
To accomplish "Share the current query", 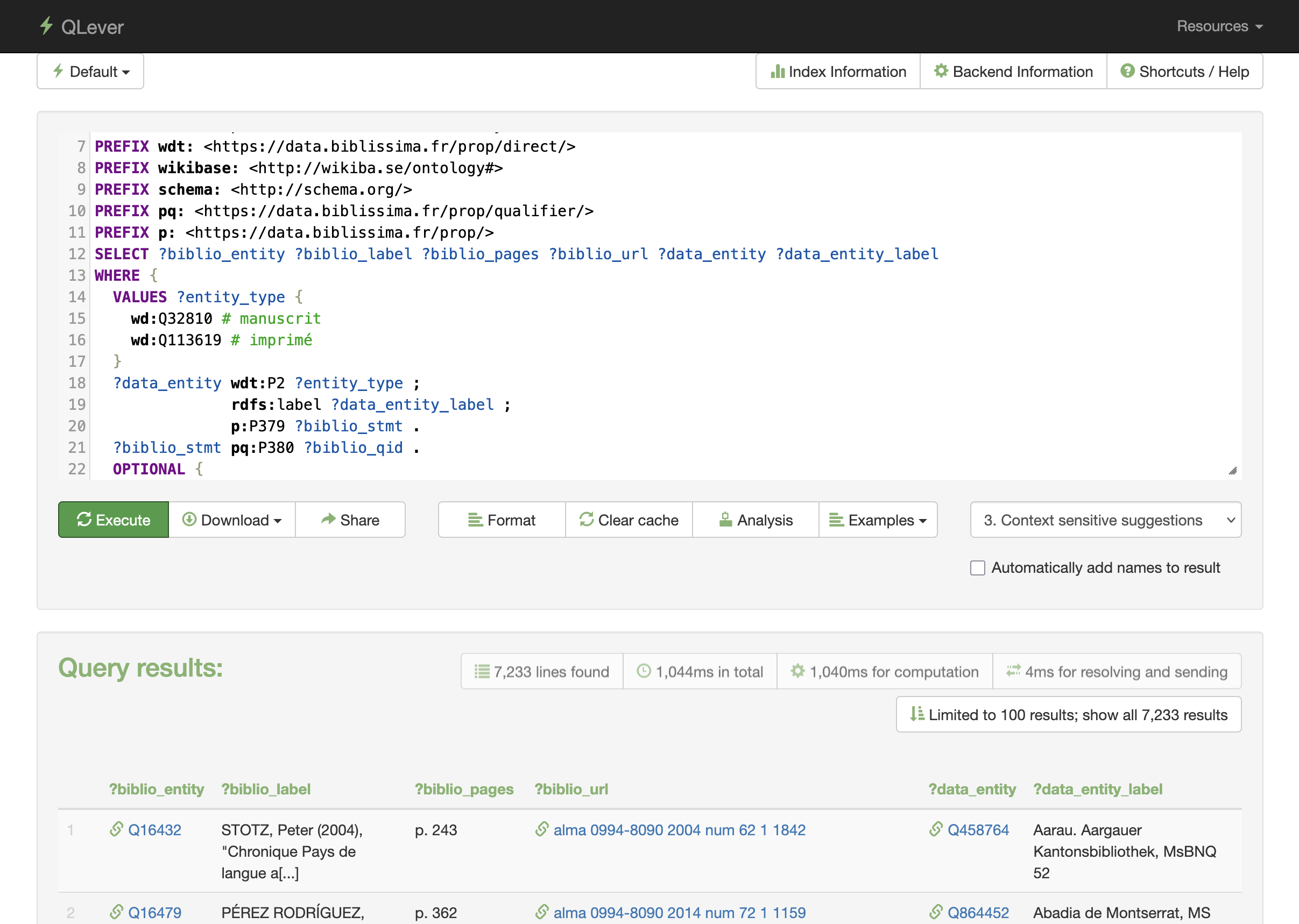I will point(350,520).
